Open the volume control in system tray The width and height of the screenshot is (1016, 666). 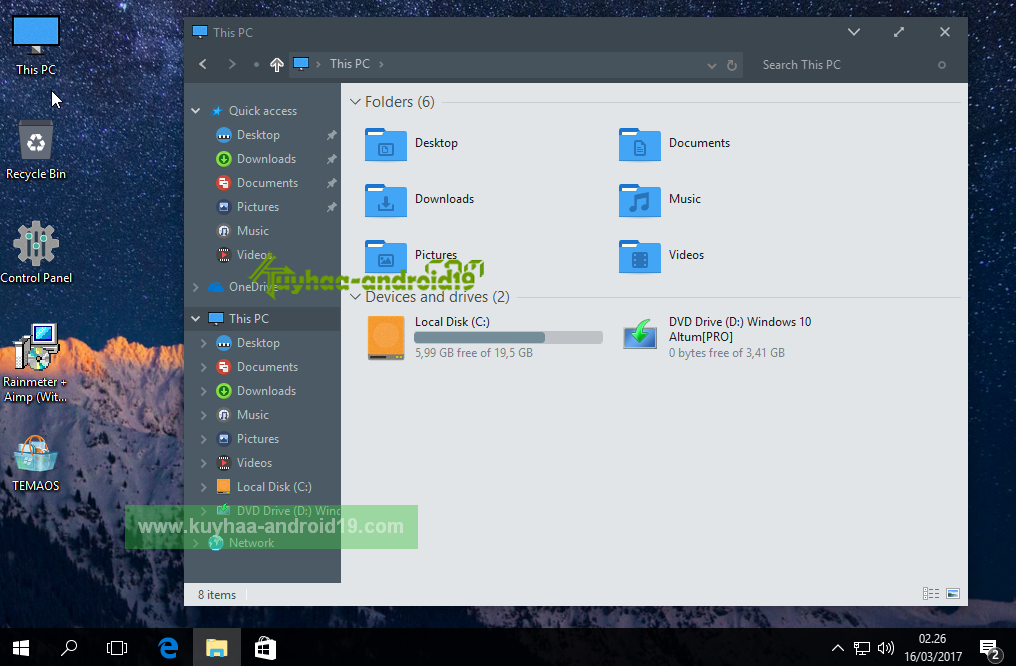[886, 648]
